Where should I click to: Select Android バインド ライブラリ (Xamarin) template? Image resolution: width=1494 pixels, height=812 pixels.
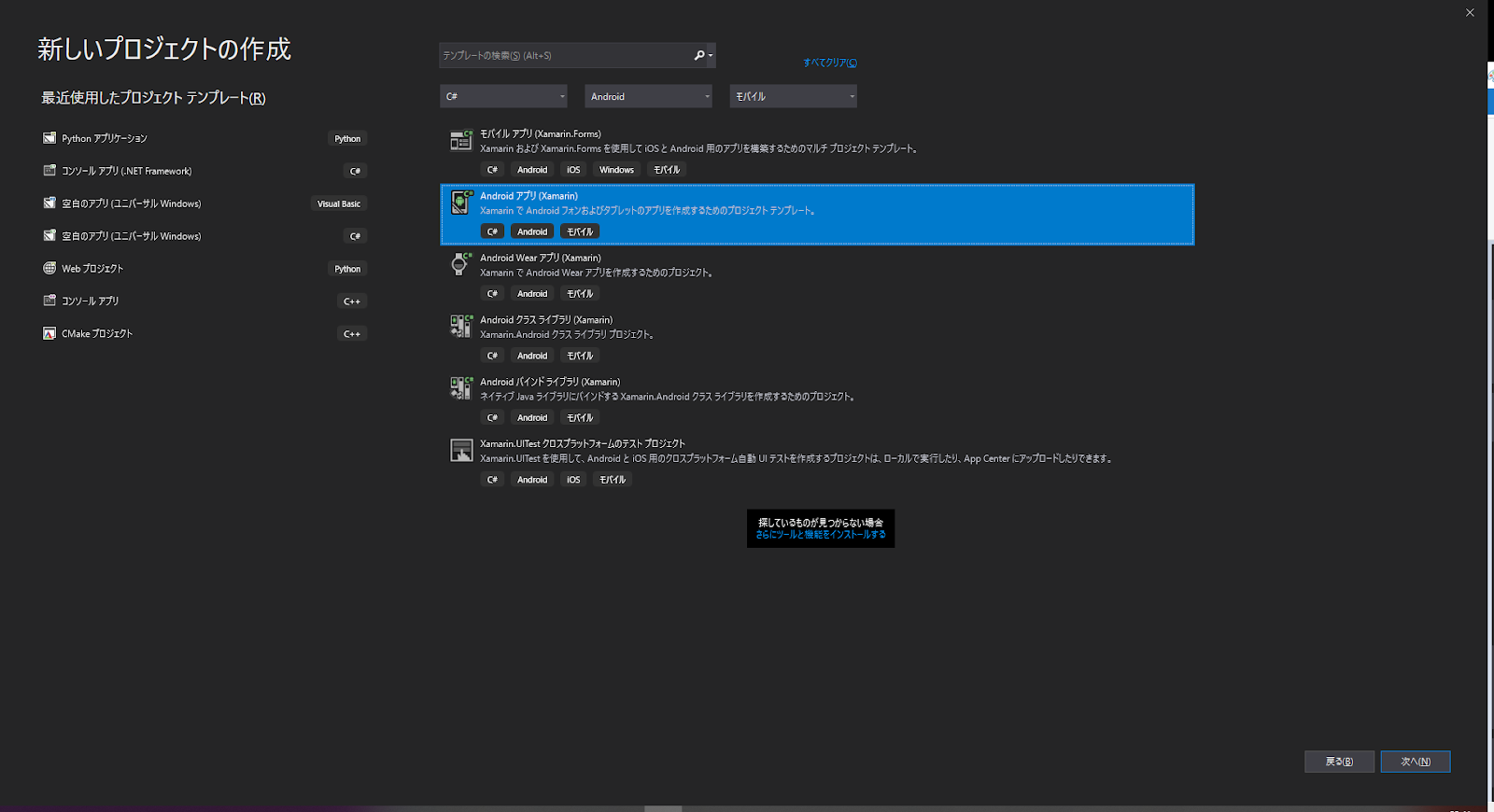pyautogui.click(x=817, y=399)
